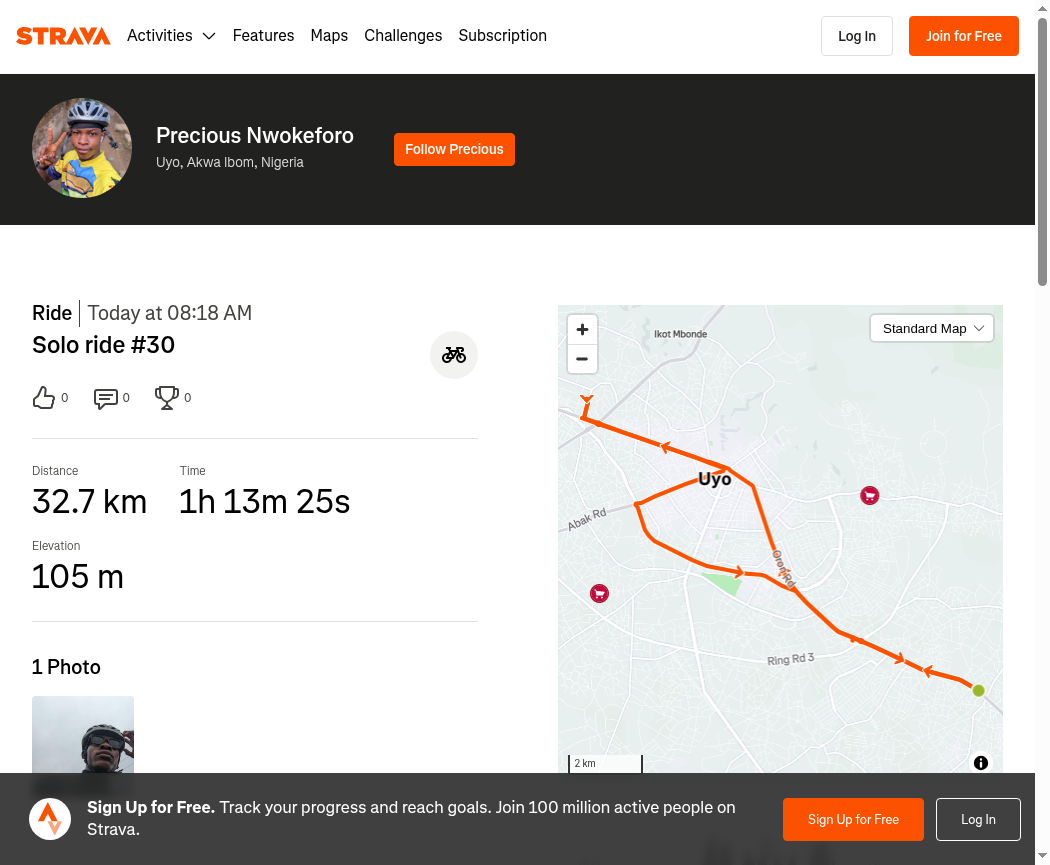Click the 32.7 km distance value
1050x865 pixels.
89,501
